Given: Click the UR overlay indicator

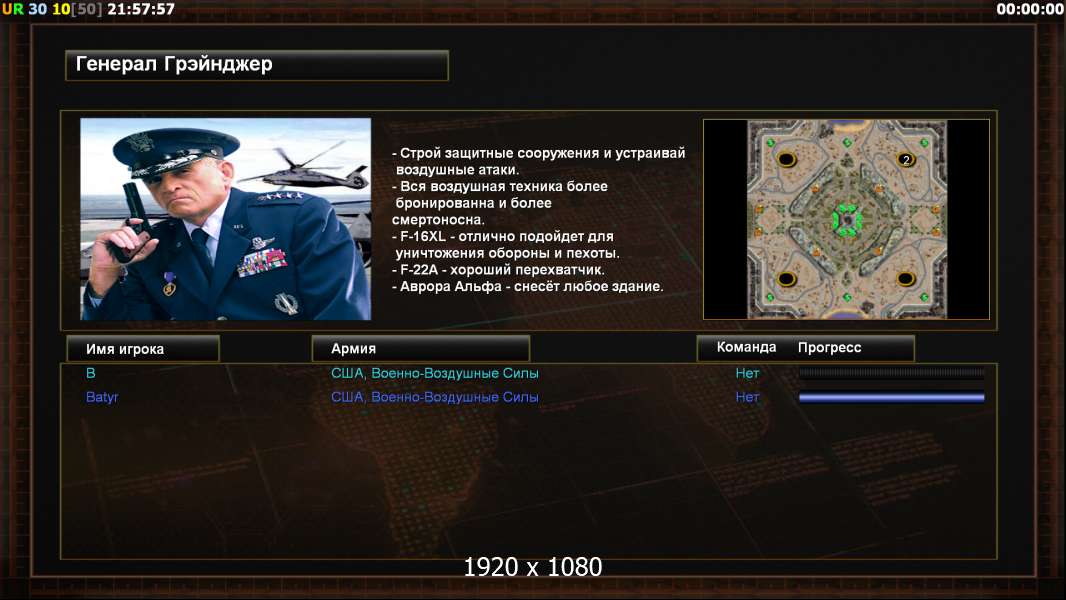Looking at the screenshot, I should point(12,9).
